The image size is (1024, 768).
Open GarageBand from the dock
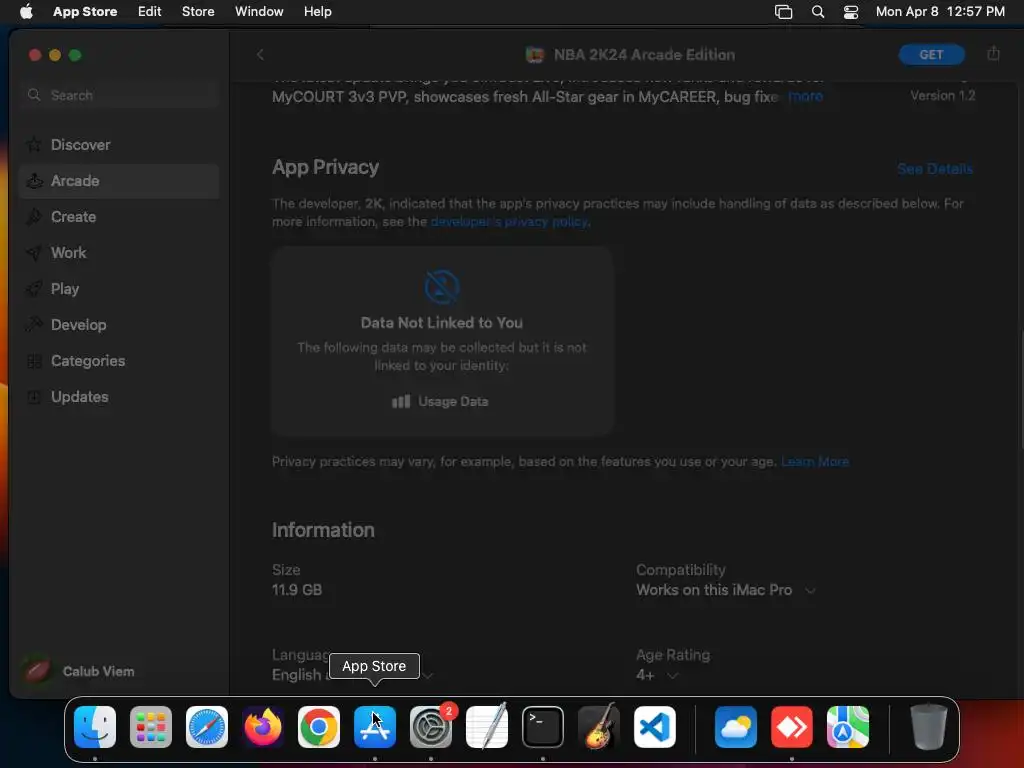point(599,726)
